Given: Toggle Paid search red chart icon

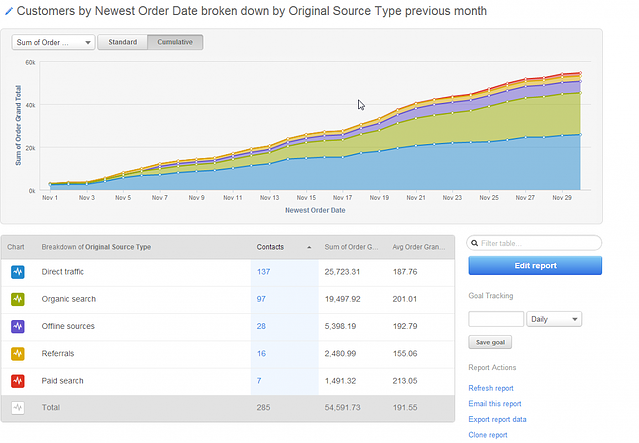Looking at the screenshot, I should coord(17,380).
